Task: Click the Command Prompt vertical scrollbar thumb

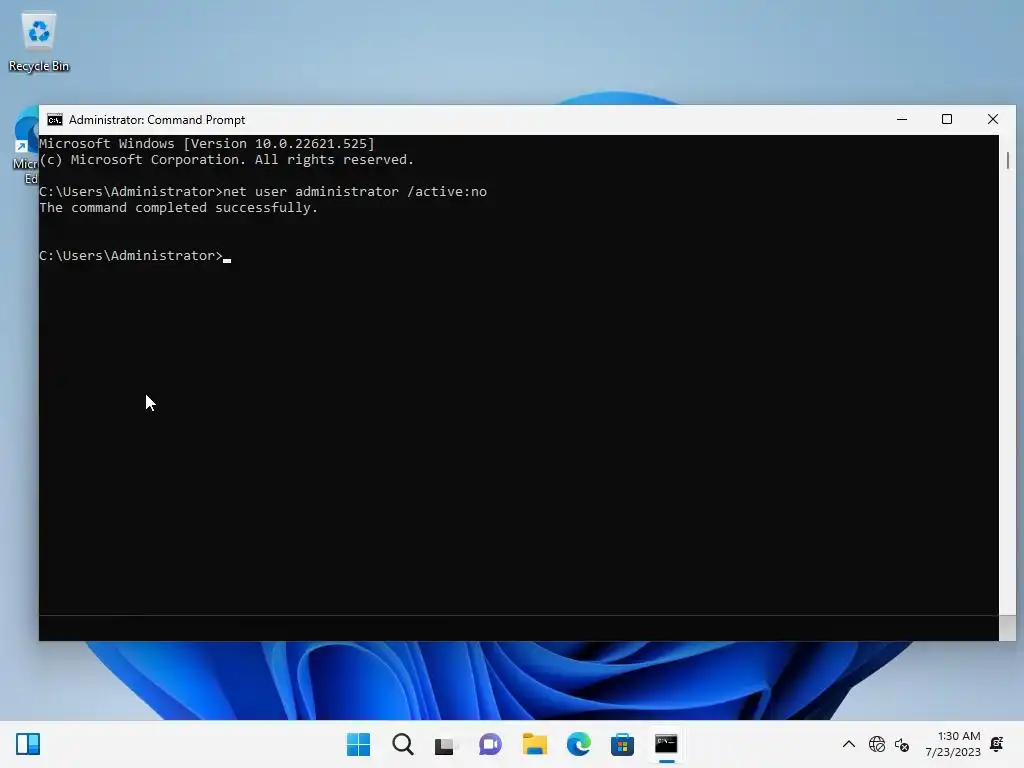Action: click(1008, 160)
